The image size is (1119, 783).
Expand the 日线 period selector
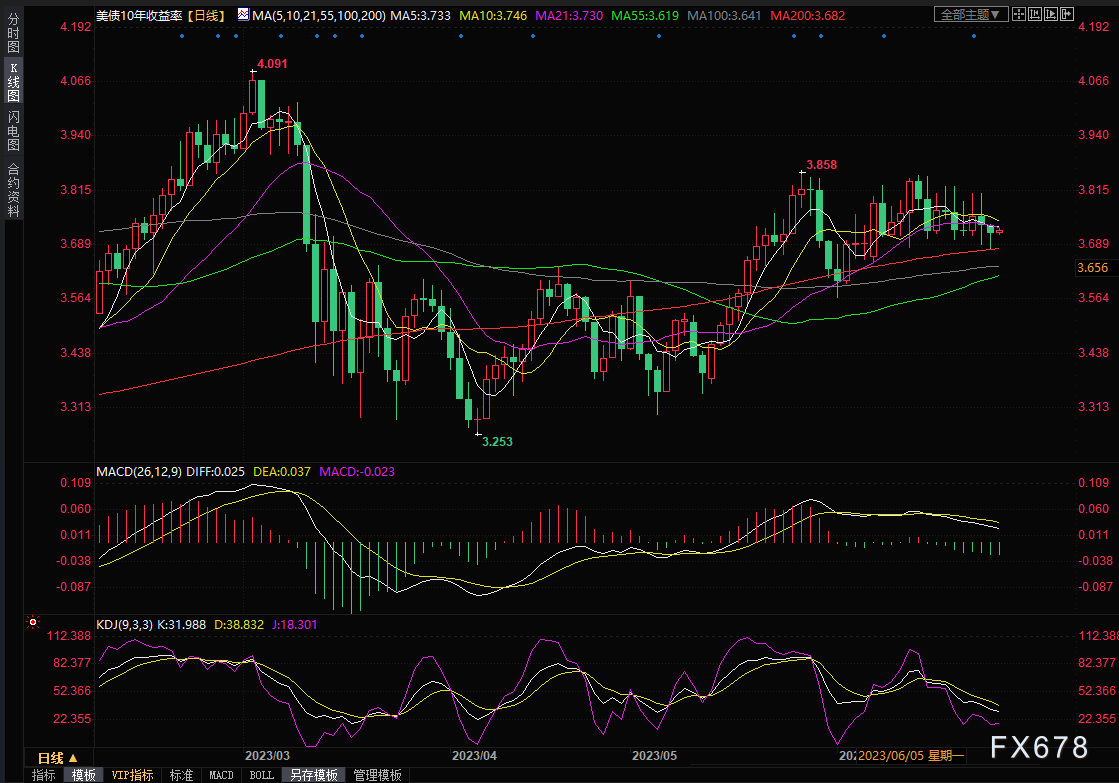click(58, 757)
